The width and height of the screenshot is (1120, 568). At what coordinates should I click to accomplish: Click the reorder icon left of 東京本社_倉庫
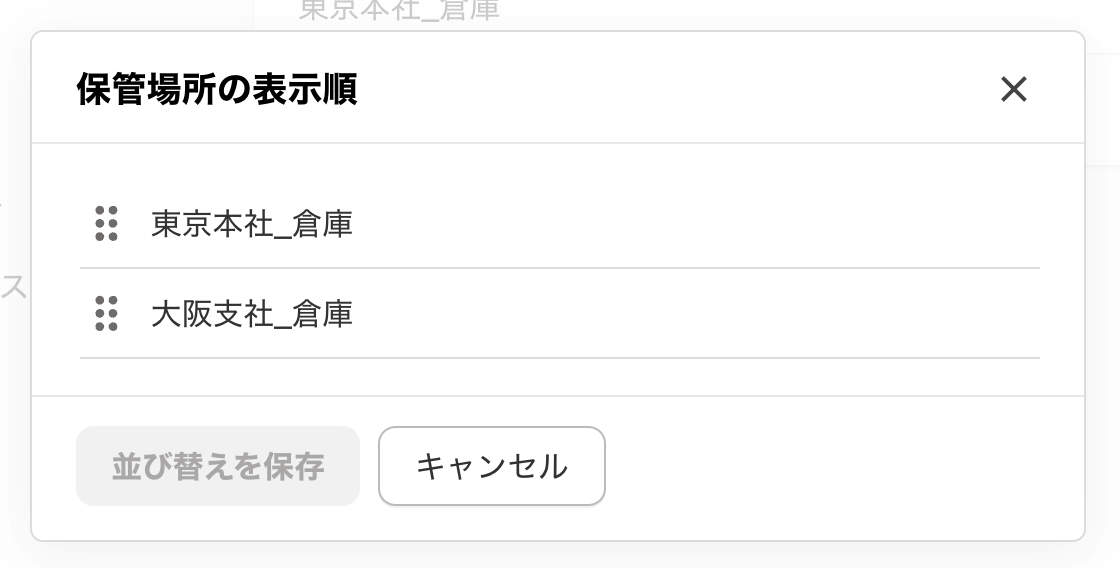pyautogui.click(x=106, y=224)
